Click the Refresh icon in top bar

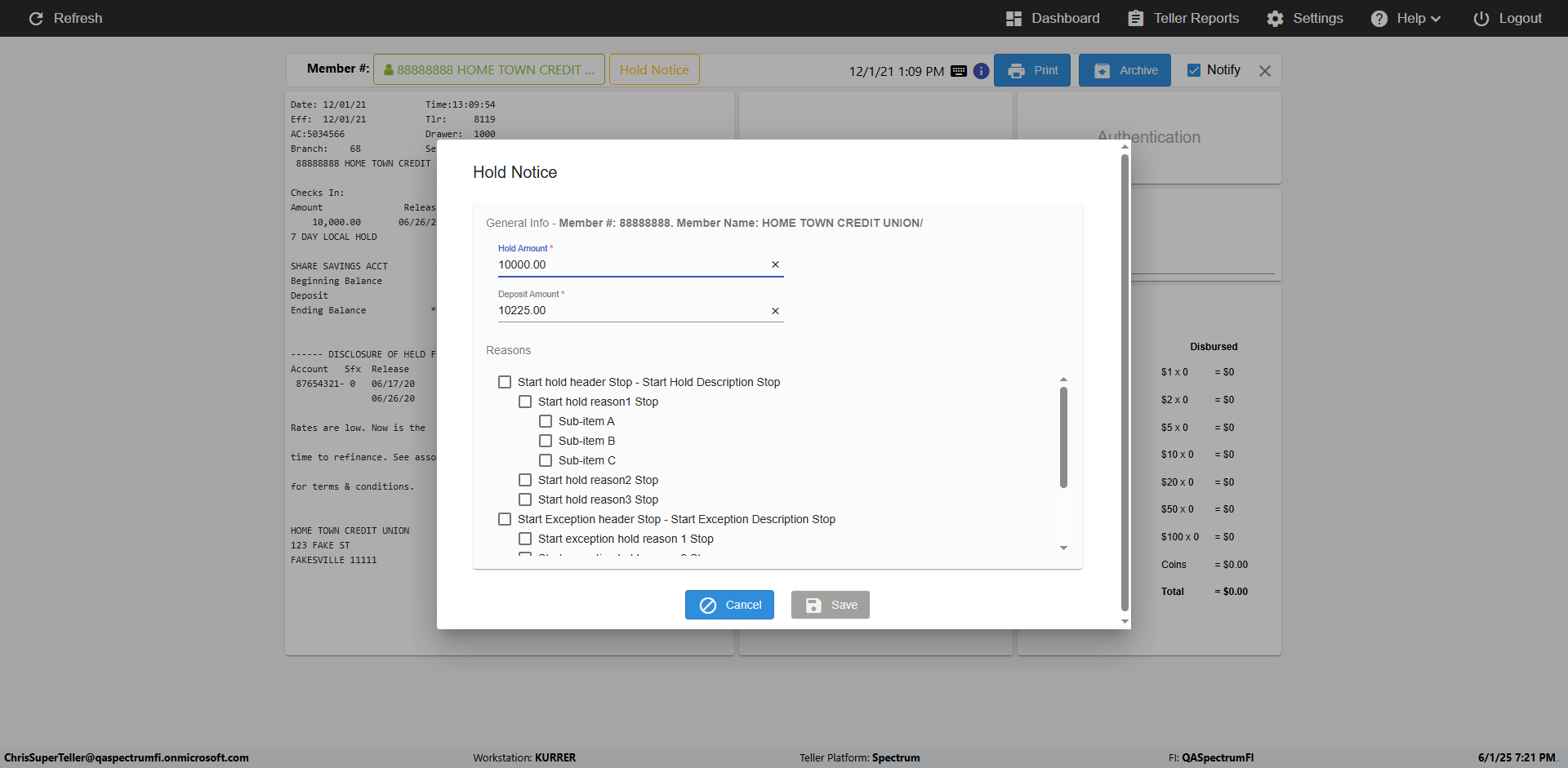36,18
